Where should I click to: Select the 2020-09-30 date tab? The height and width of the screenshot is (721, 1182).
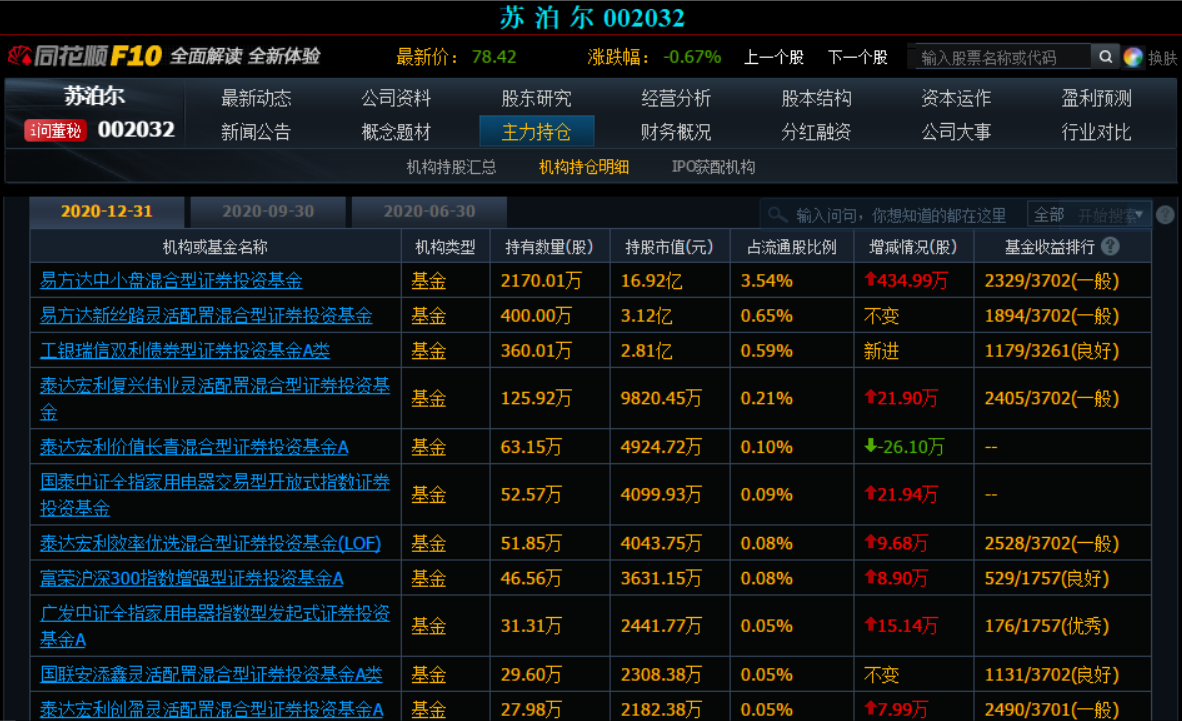click(x=268, y=212)
